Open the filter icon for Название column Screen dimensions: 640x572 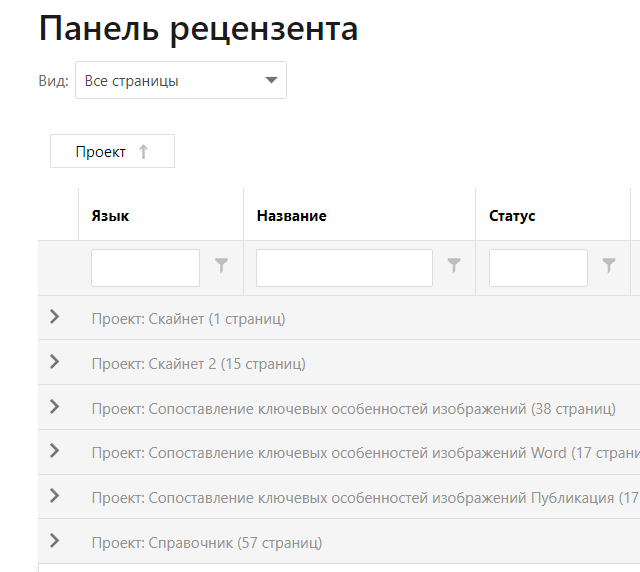(453, 265)
